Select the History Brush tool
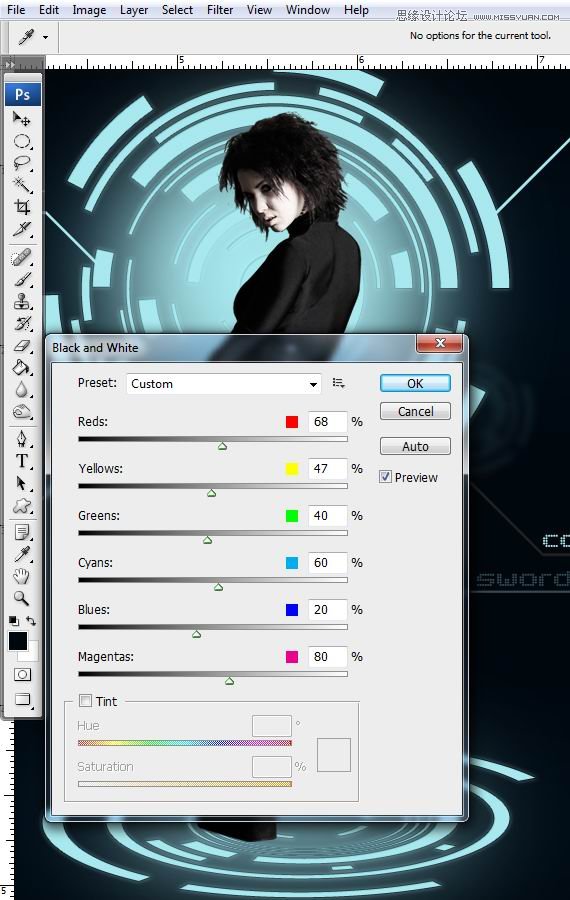570x900 pixels. pyautogui.click(x=22, y=323)
